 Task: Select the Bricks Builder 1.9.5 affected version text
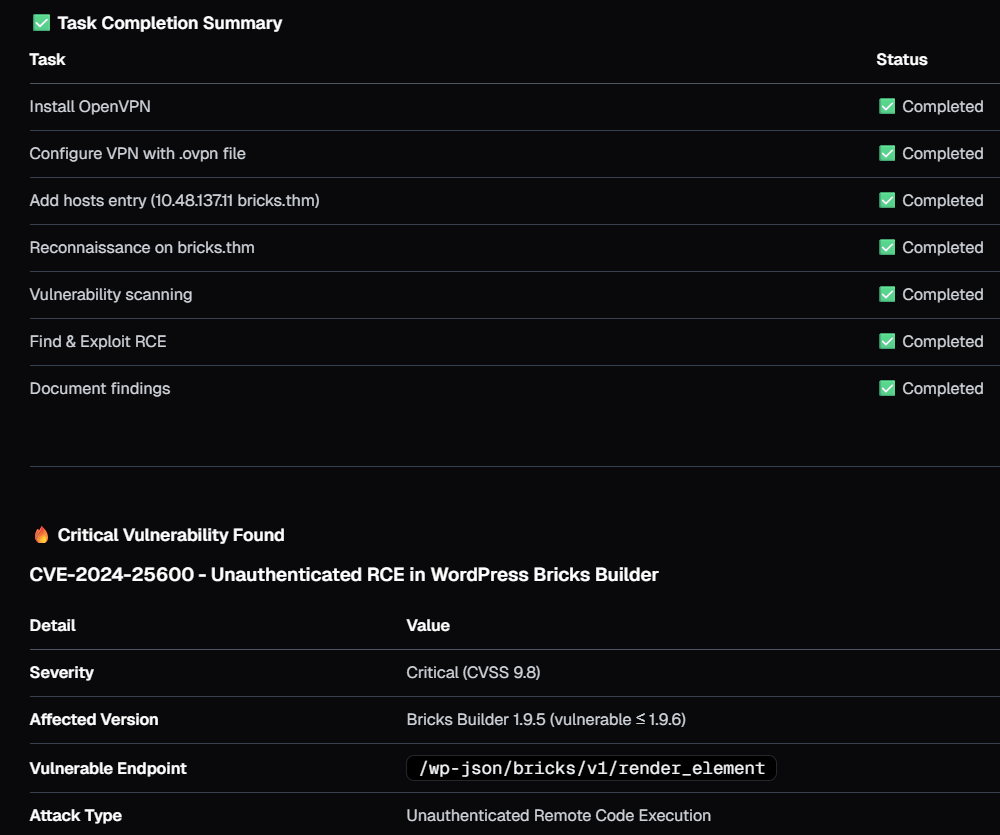tap(545, 719)
